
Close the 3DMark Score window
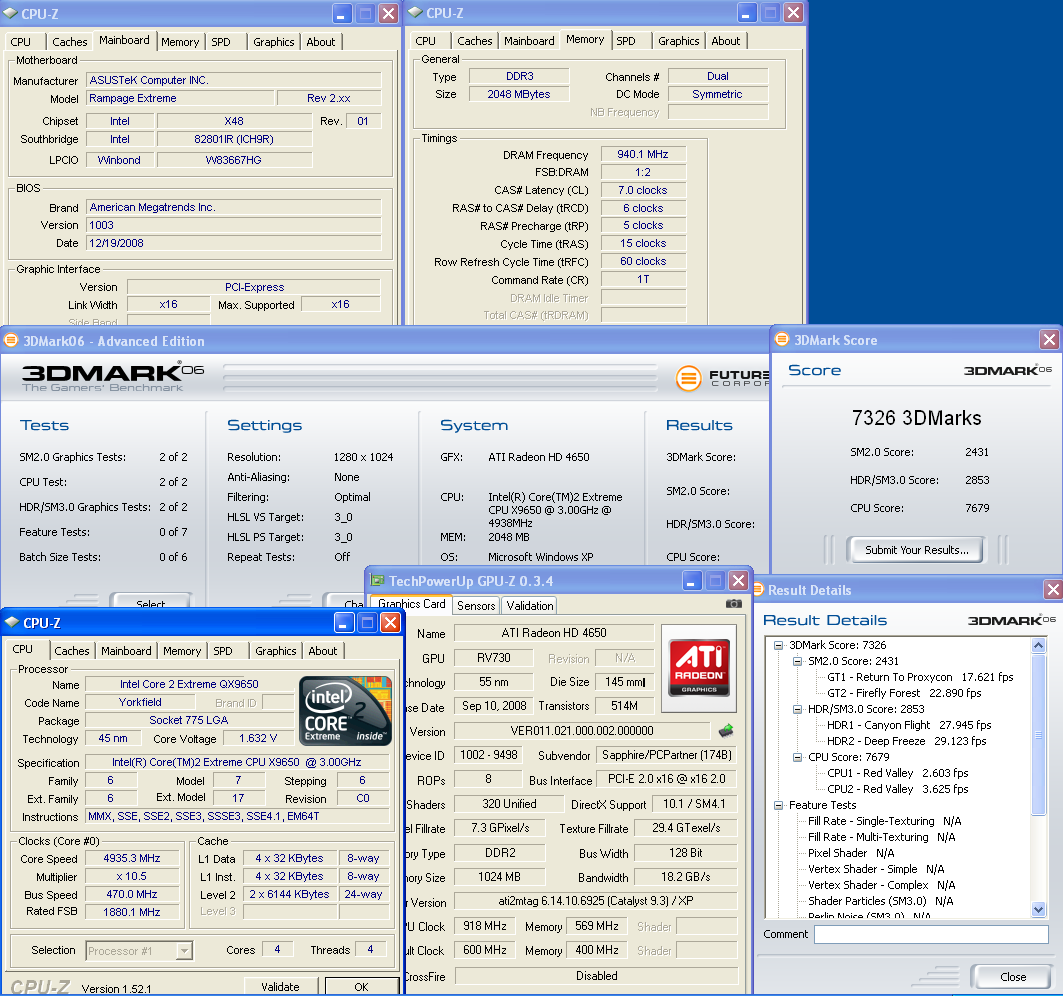[1049, 340]
